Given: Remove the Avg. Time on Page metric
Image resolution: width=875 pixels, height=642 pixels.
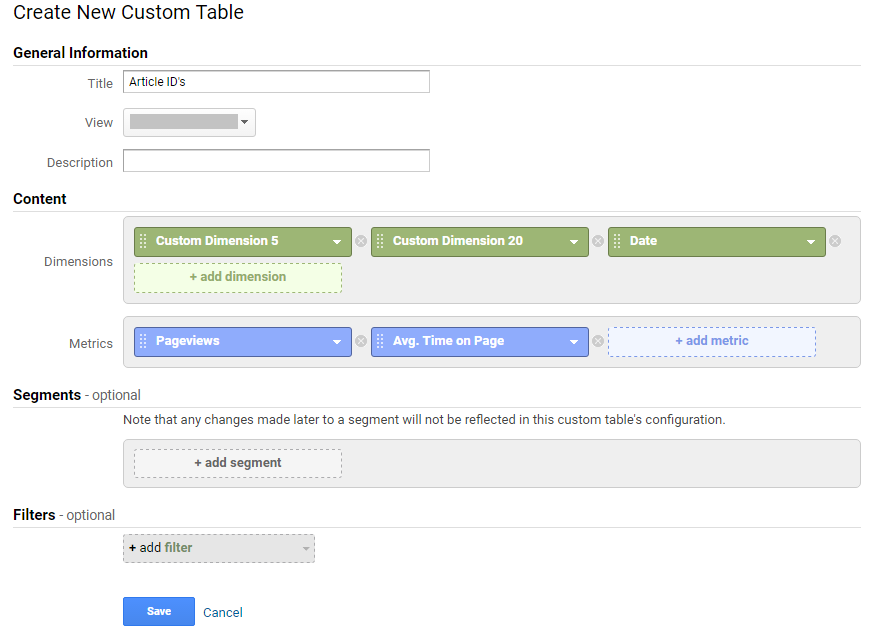Looking at the screenshot, I should coord(598,341).
